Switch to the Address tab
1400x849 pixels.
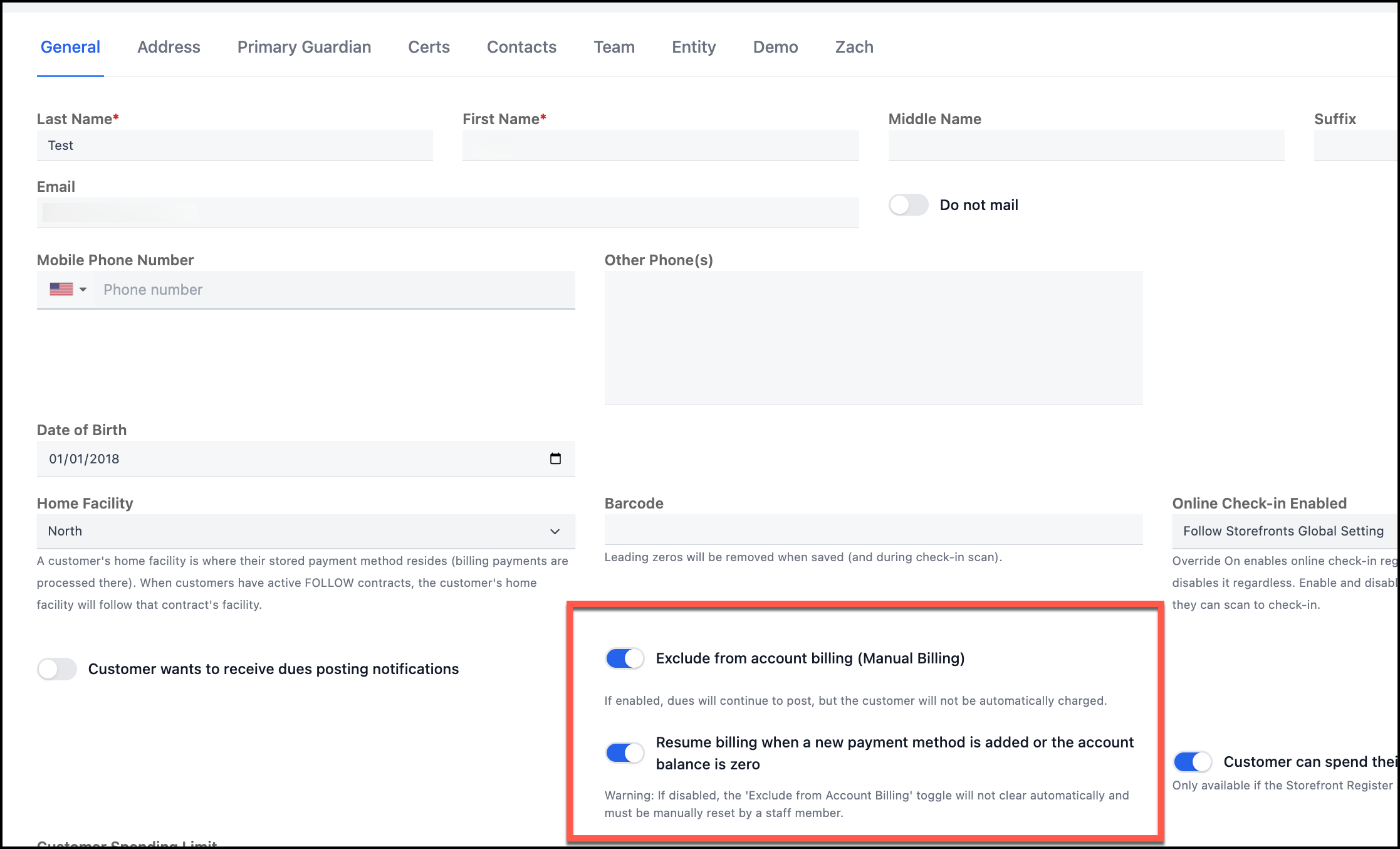pyautogui.click(x=169, y=47)
